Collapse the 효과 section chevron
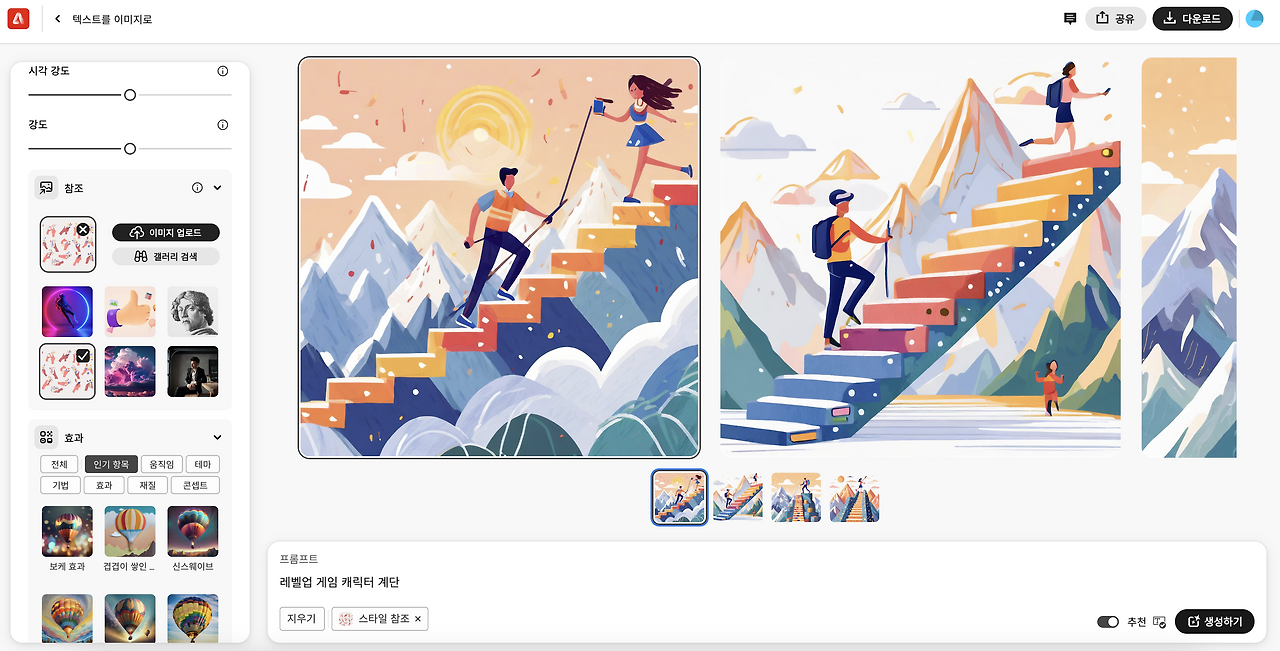Image resolution: width=1280 pixels, height=651 pixels. (218, 437)
